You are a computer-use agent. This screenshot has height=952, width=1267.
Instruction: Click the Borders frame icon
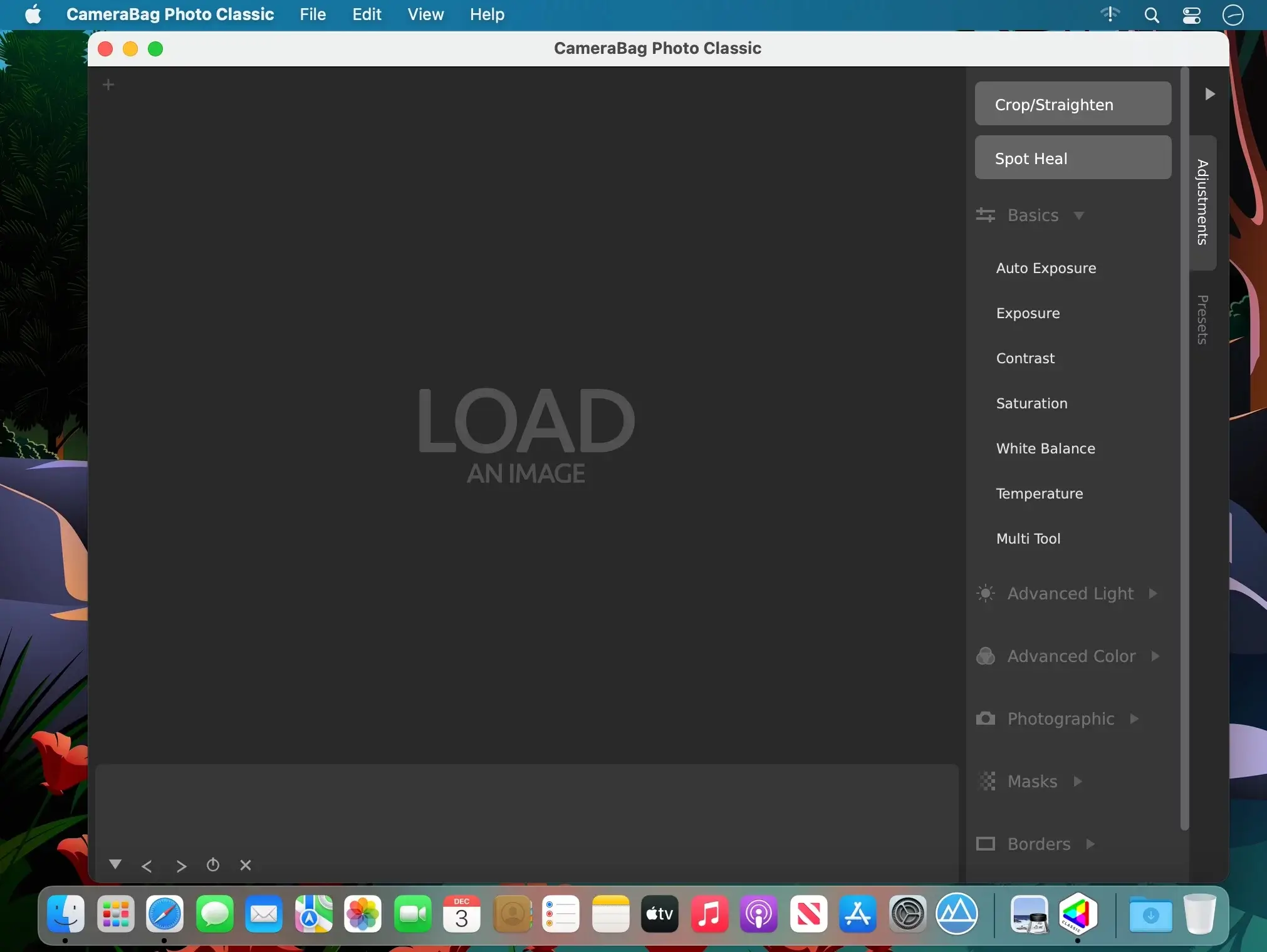click(986, 844)
